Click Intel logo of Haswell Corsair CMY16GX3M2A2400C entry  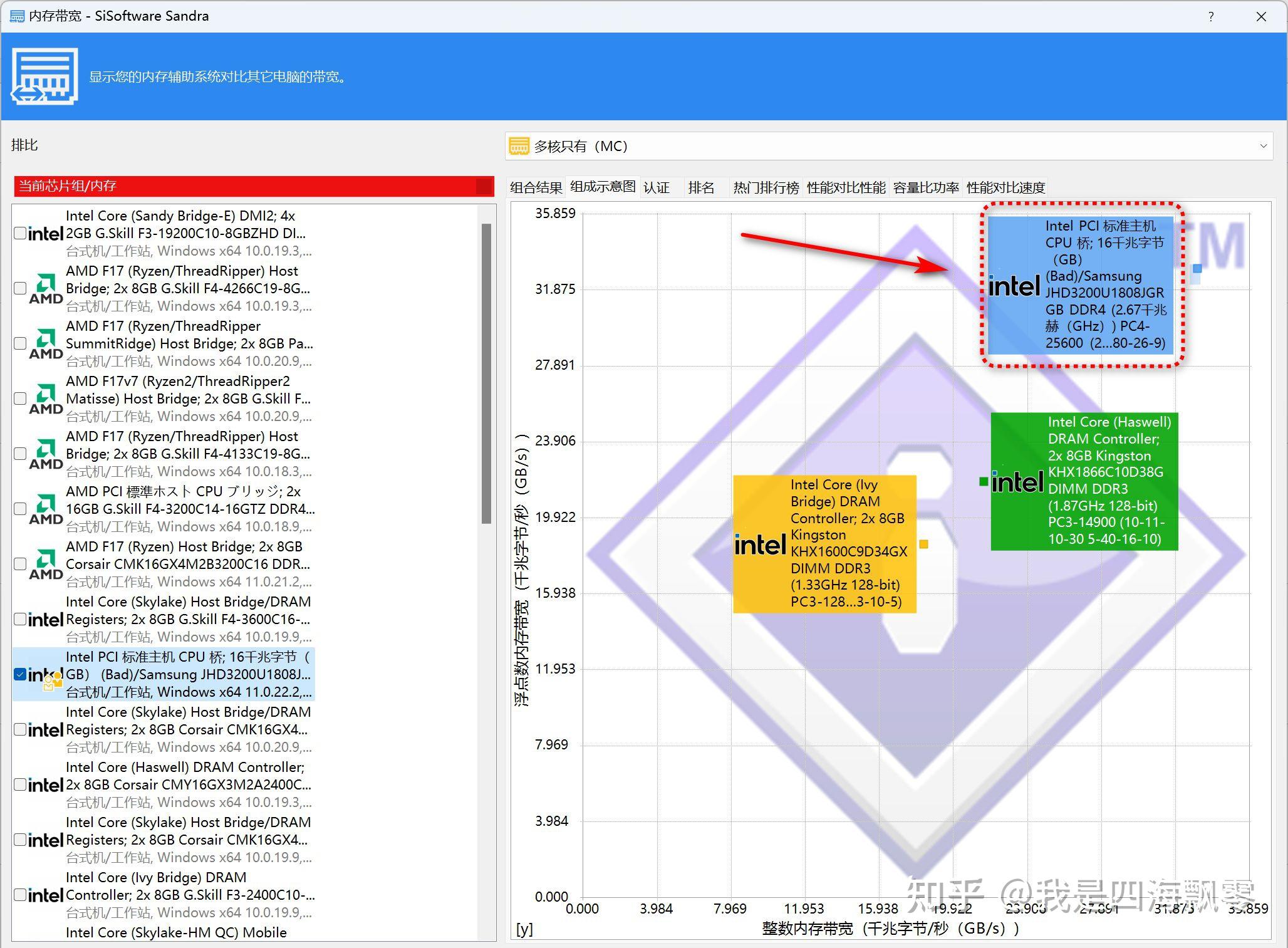[x=46, y=785]
